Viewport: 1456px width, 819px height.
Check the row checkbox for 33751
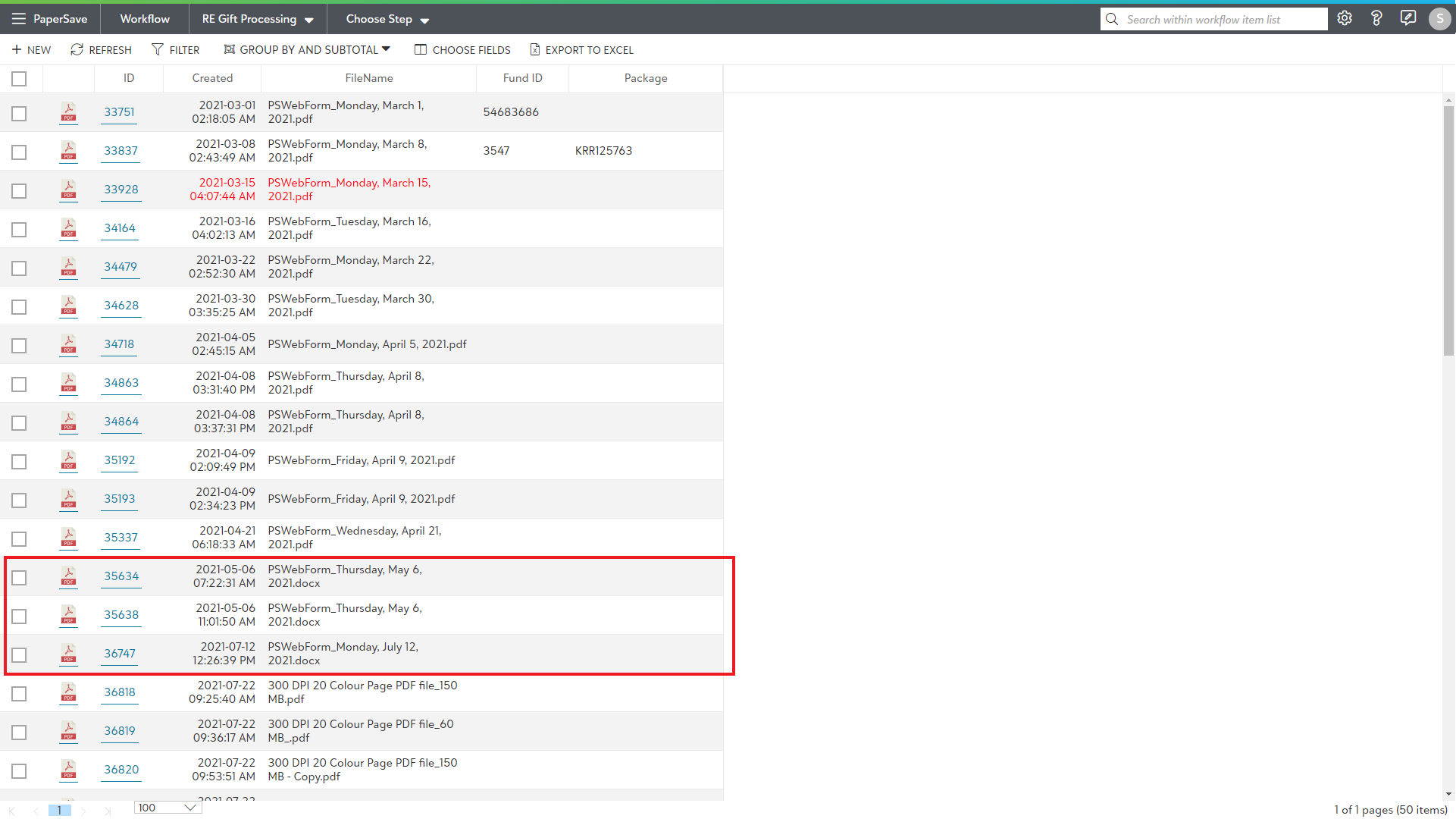click(19, 114)
